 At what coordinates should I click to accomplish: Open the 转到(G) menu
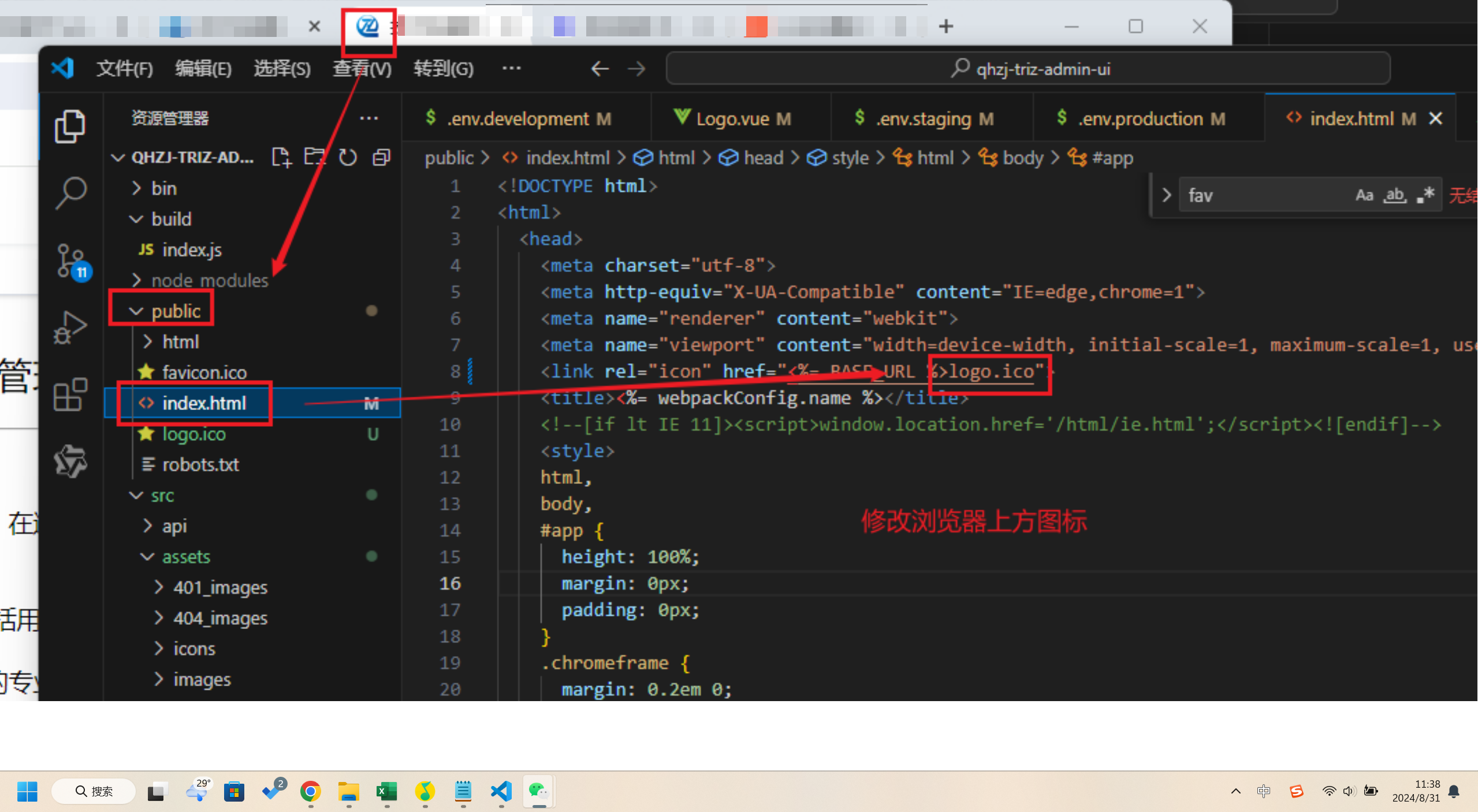click(x=443, y=69)
